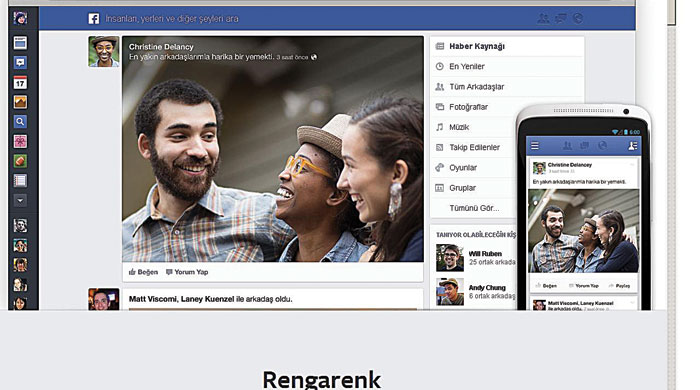Click third friend avatar below sidebar arrow
The height and width of the screenshot is (390, 700).
[20, 265]
